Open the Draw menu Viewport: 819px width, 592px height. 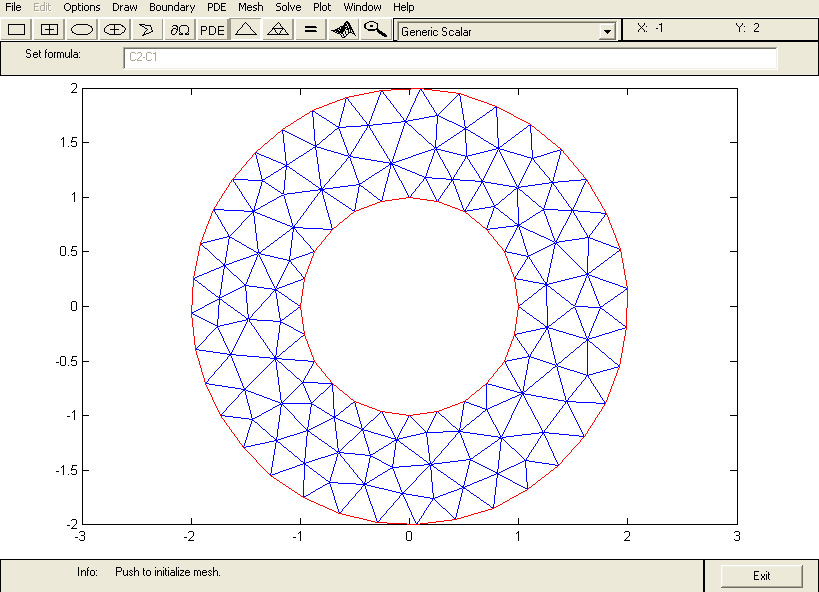pos(125,7)
